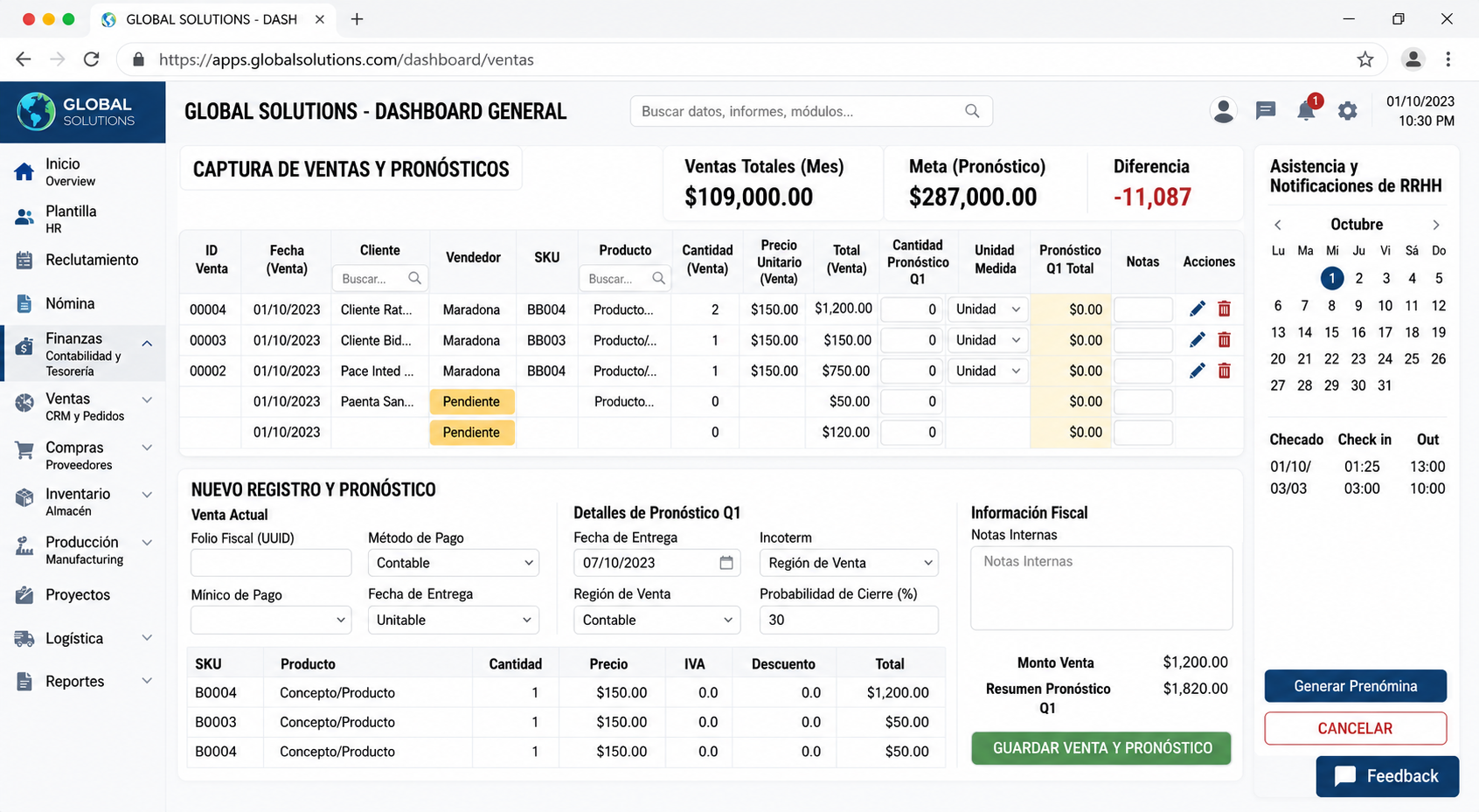
Task: Open calendar picker for Fecha de Entrega
Action: click(726, 562)
